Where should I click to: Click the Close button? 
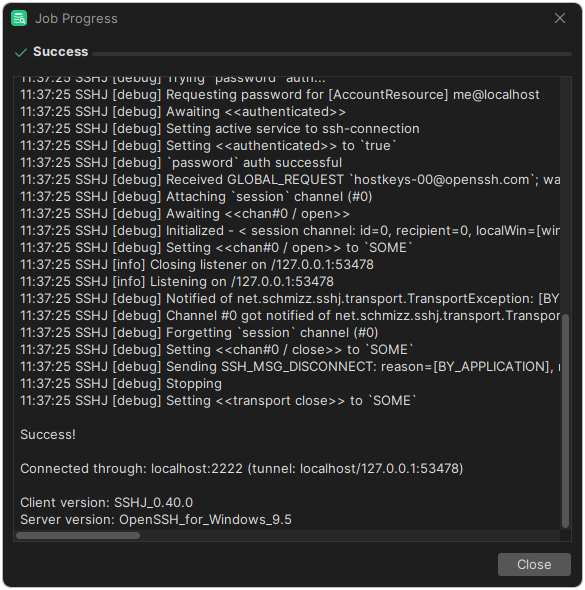point(534,564)
